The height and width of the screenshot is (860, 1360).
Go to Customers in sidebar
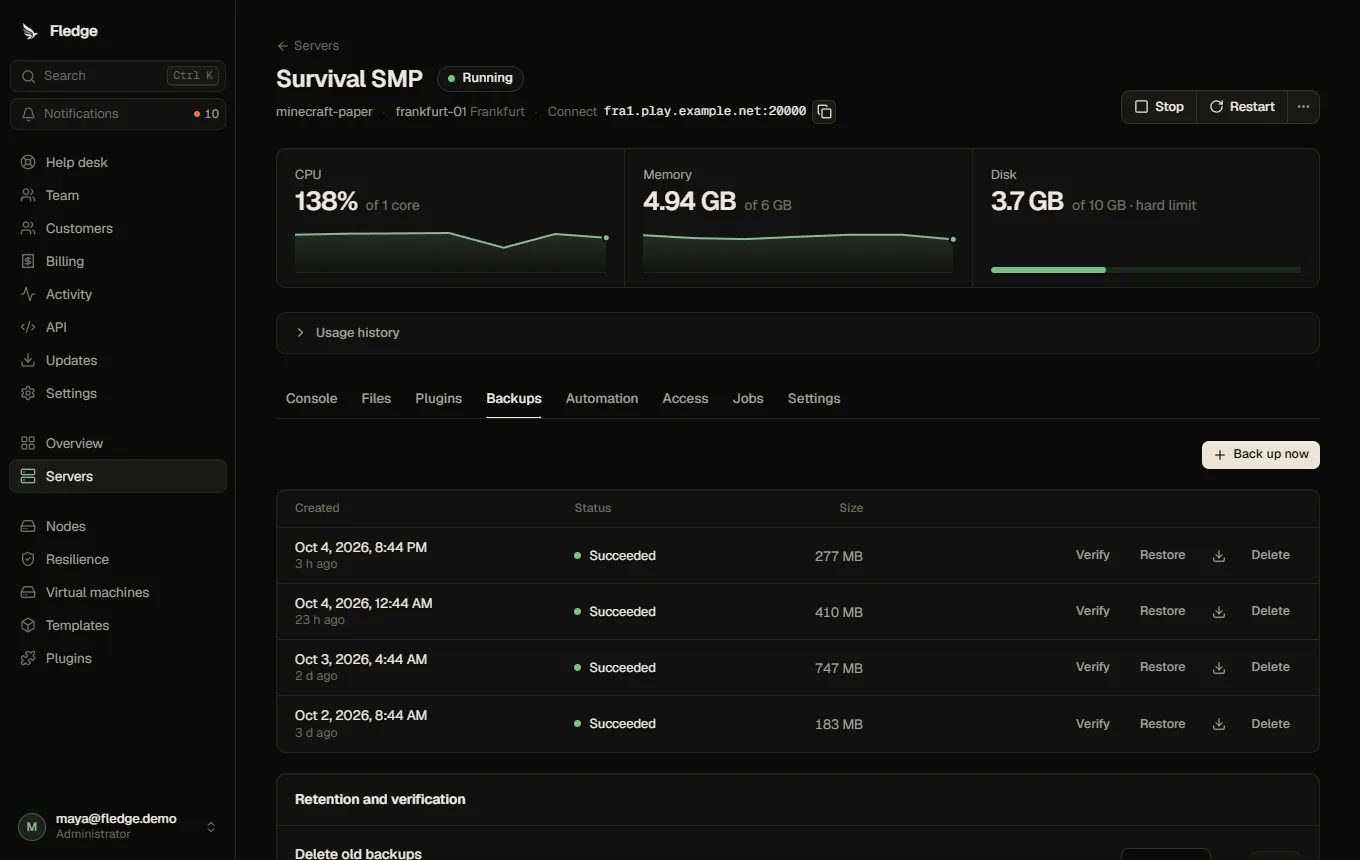[118, 228]
